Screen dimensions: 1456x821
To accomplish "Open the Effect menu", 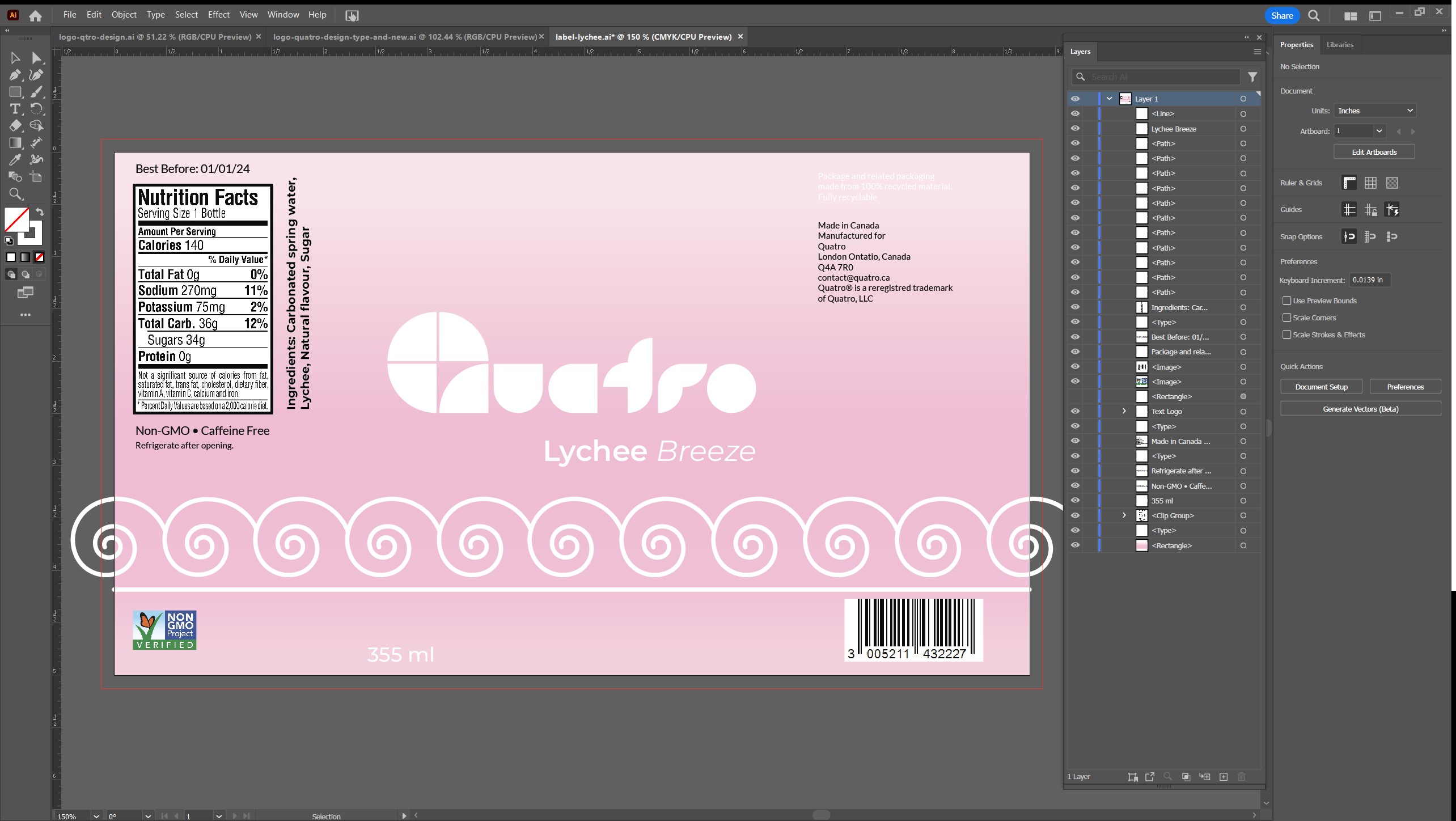I will (218, 15).
